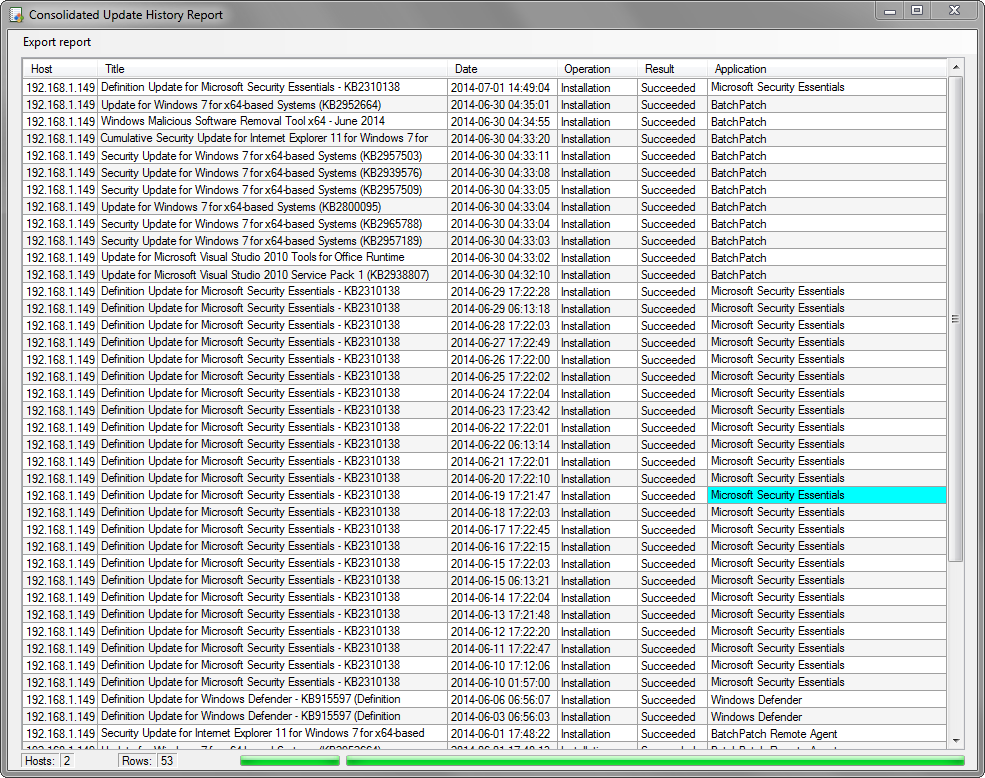Click the vertical scrollbar thumb
The image size is (985, 778).
pyautogui.click(x=955, y=319)
